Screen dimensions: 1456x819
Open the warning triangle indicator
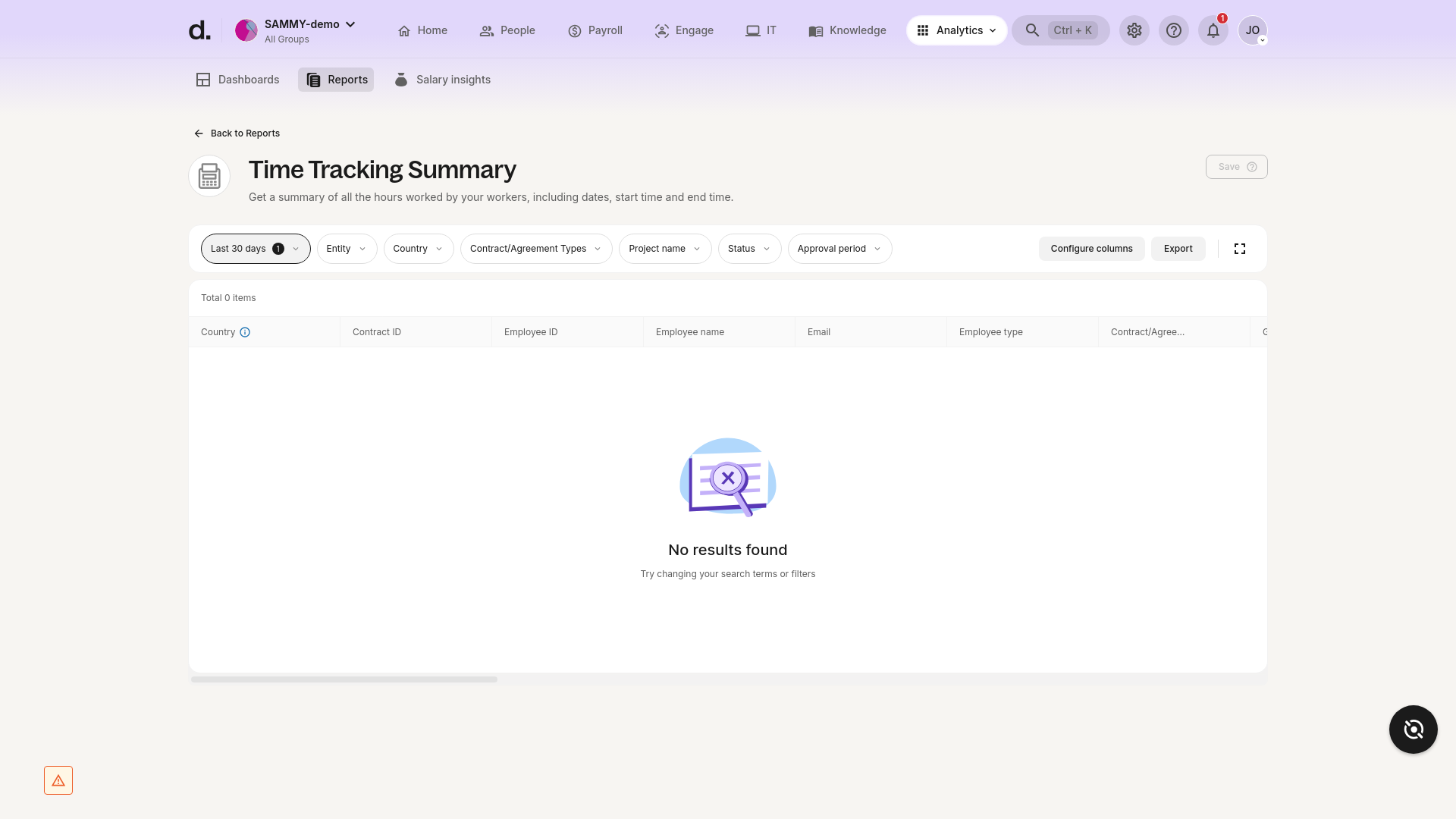point(58,780)
